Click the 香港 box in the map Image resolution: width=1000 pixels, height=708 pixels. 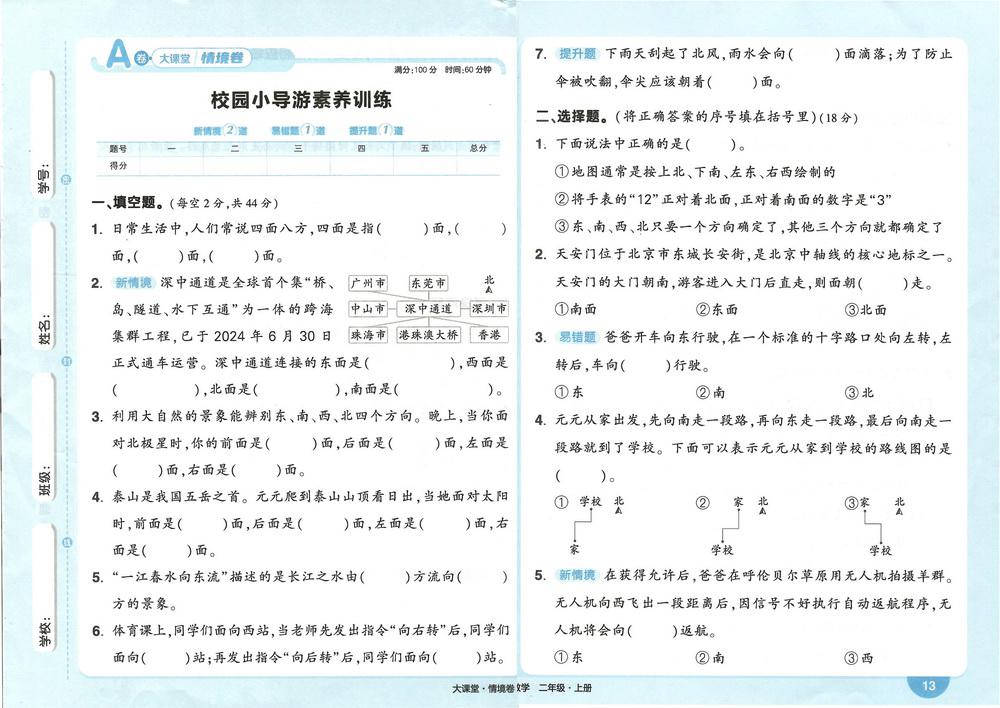(x=488, y=335)
